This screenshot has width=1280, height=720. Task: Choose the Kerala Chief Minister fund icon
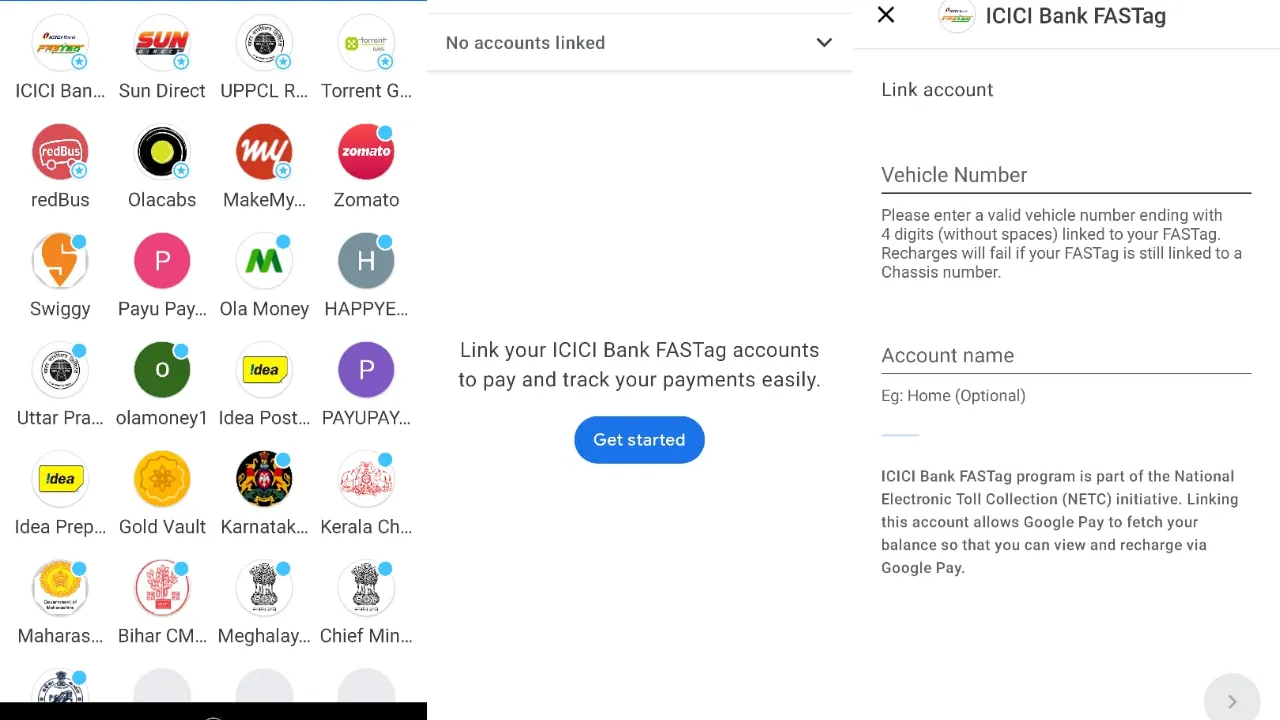pos(366,479)
